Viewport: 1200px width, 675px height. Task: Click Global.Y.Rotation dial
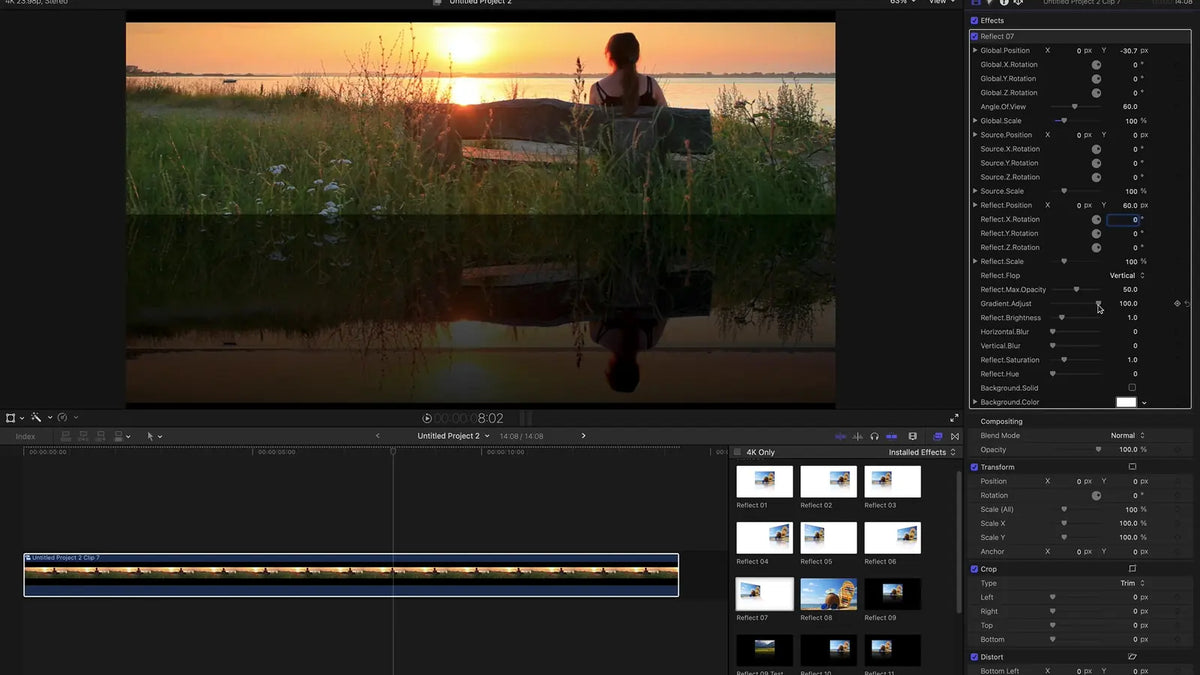pos(1096,79)
